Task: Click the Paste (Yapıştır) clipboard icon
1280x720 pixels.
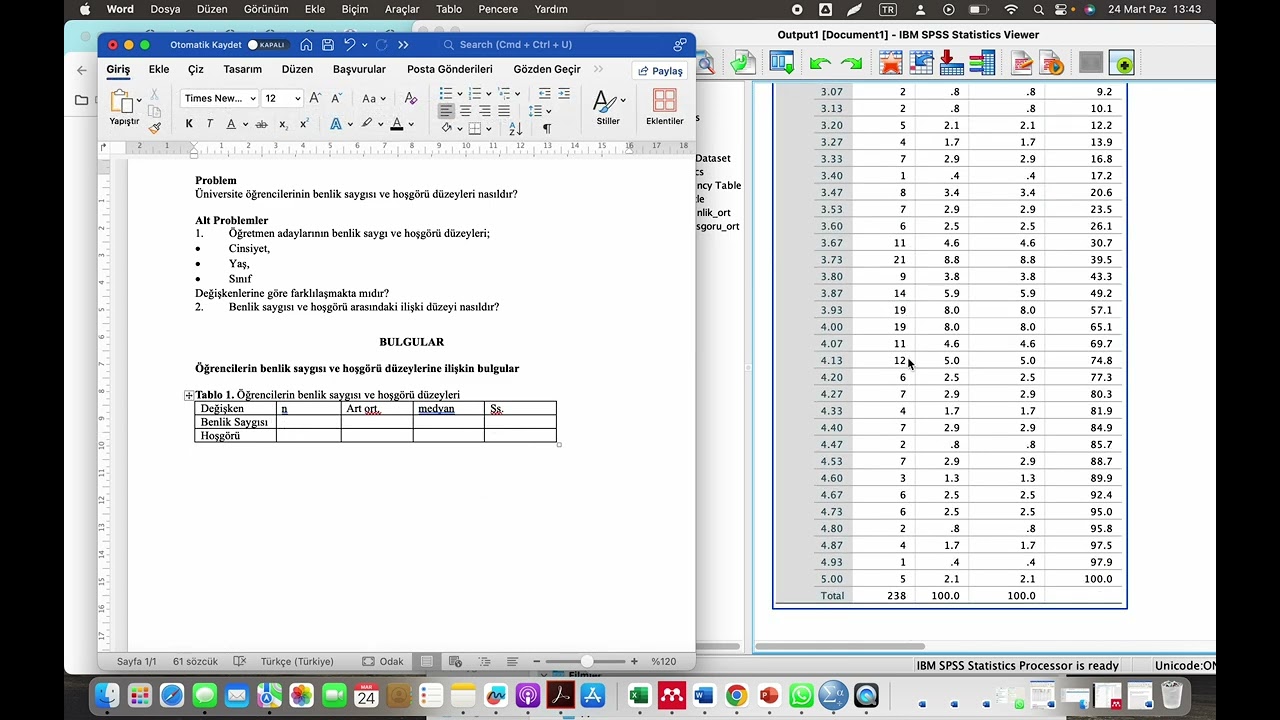Action: click(x=121, y=102)
